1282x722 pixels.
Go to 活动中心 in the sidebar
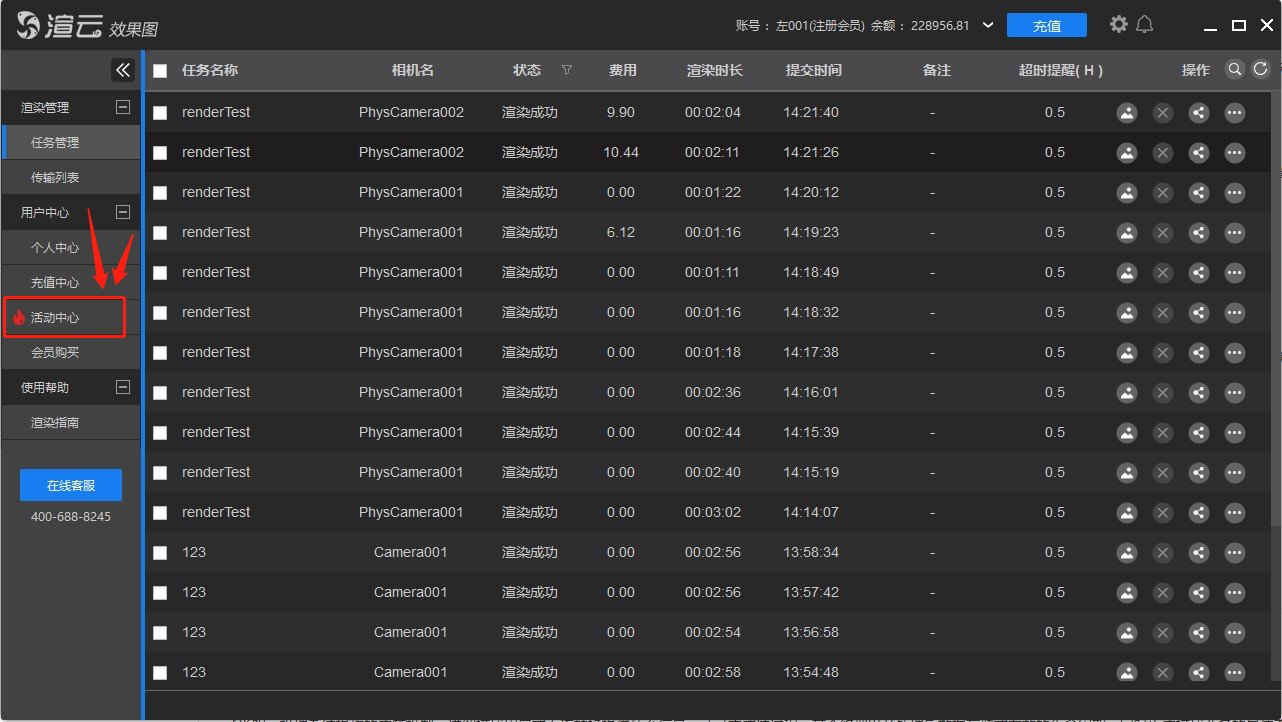[x=55, y=317]
